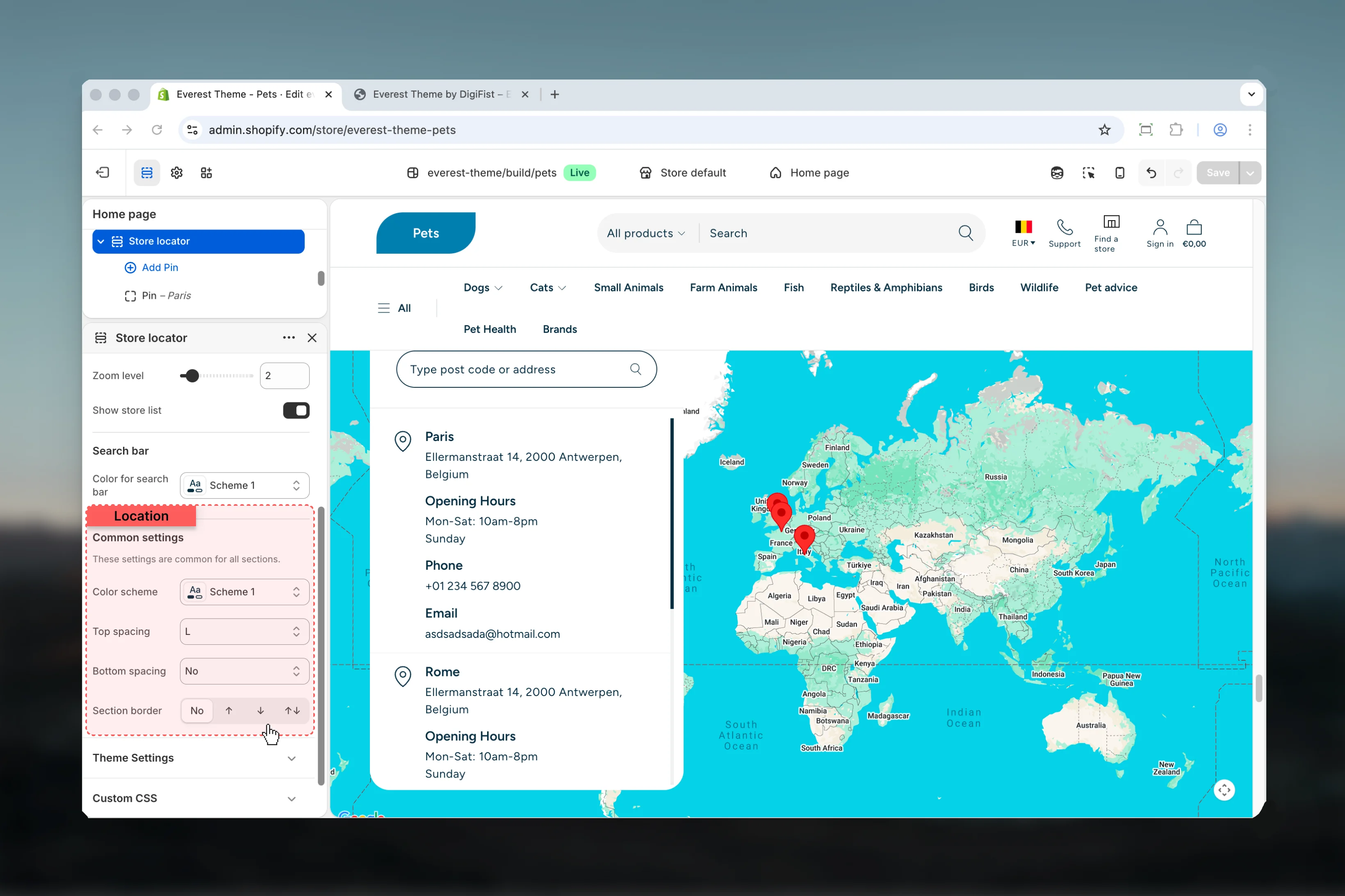Open the Sections panel icon

coord(147,173)
